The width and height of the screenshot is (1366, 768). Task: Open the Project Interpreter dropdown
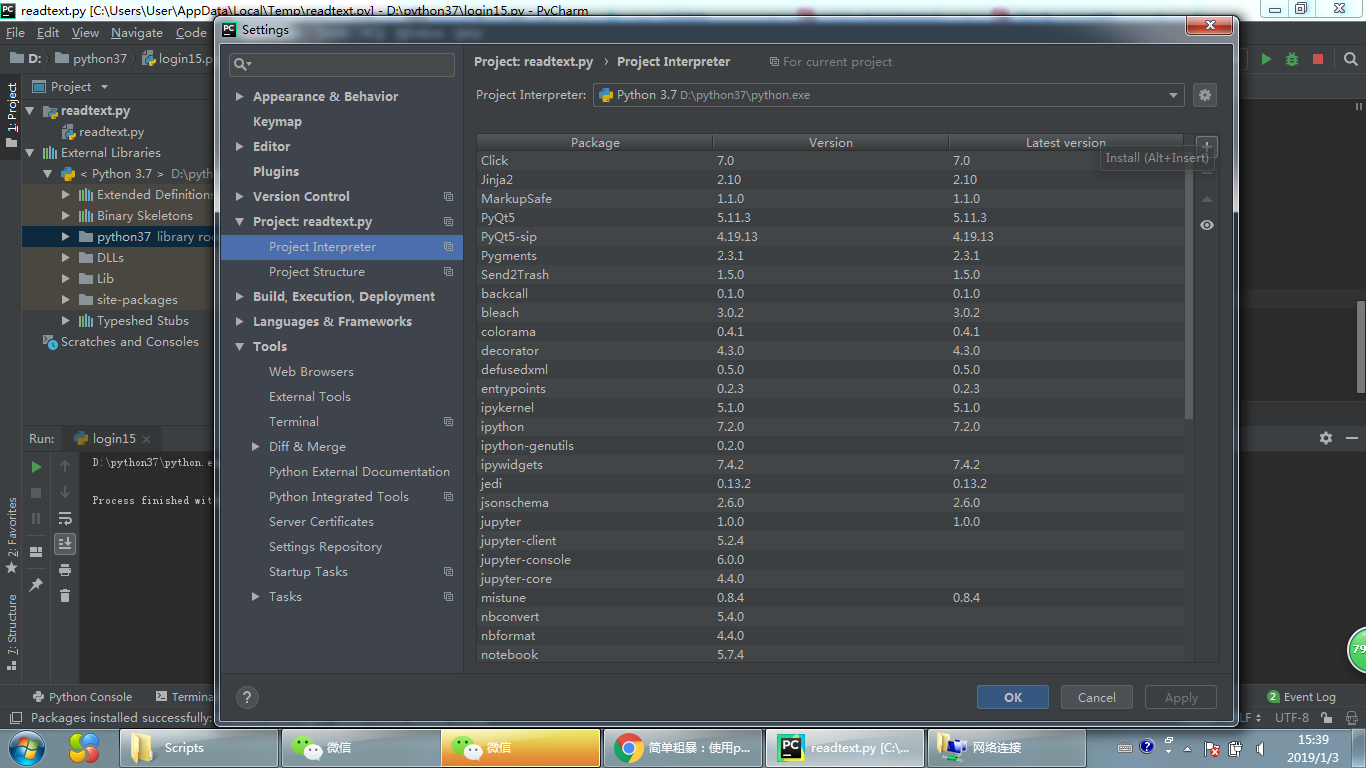(1173, 94)
